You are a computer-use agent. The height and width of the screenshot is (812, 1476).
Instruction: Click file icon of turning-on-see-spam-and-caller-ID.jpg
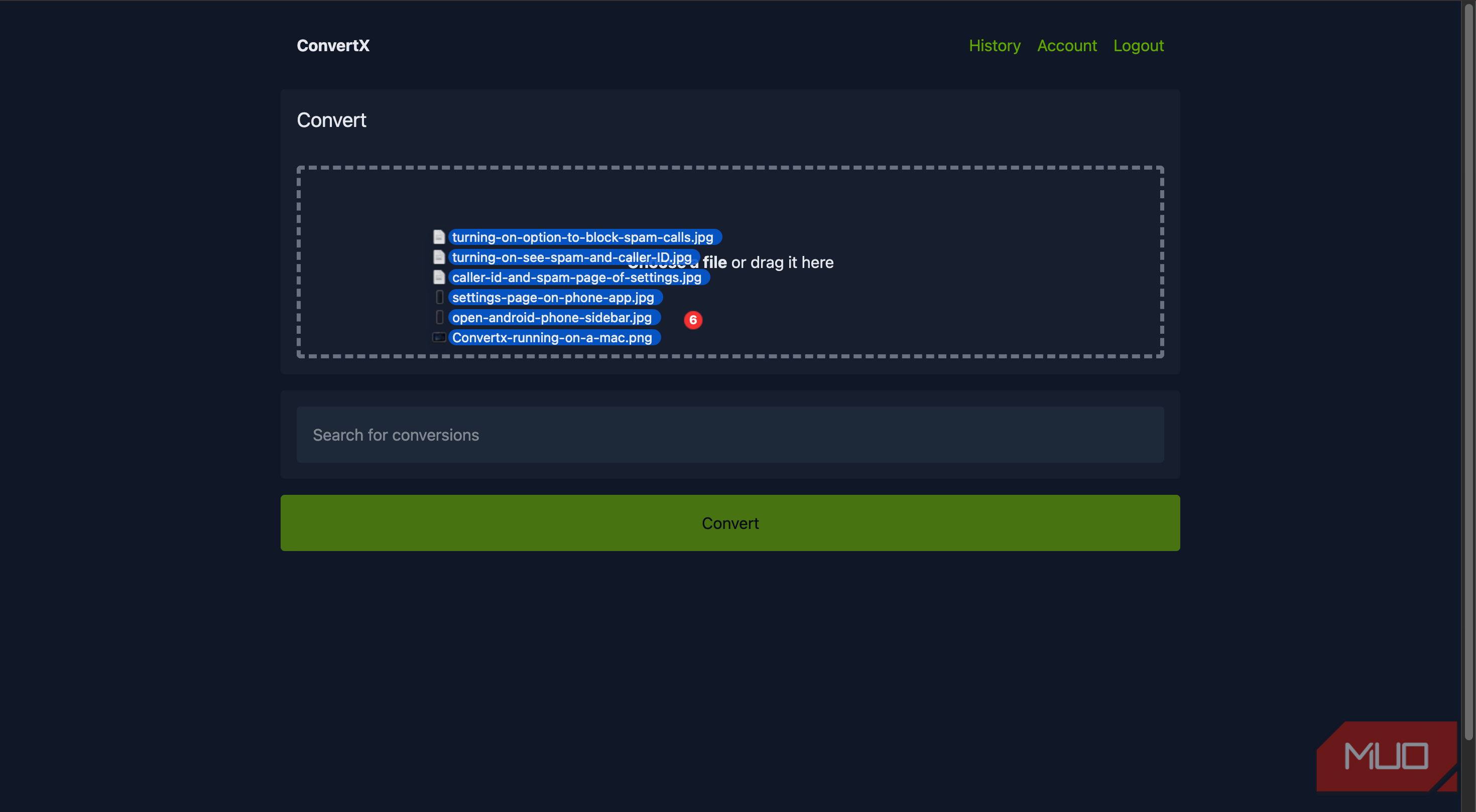439,257
